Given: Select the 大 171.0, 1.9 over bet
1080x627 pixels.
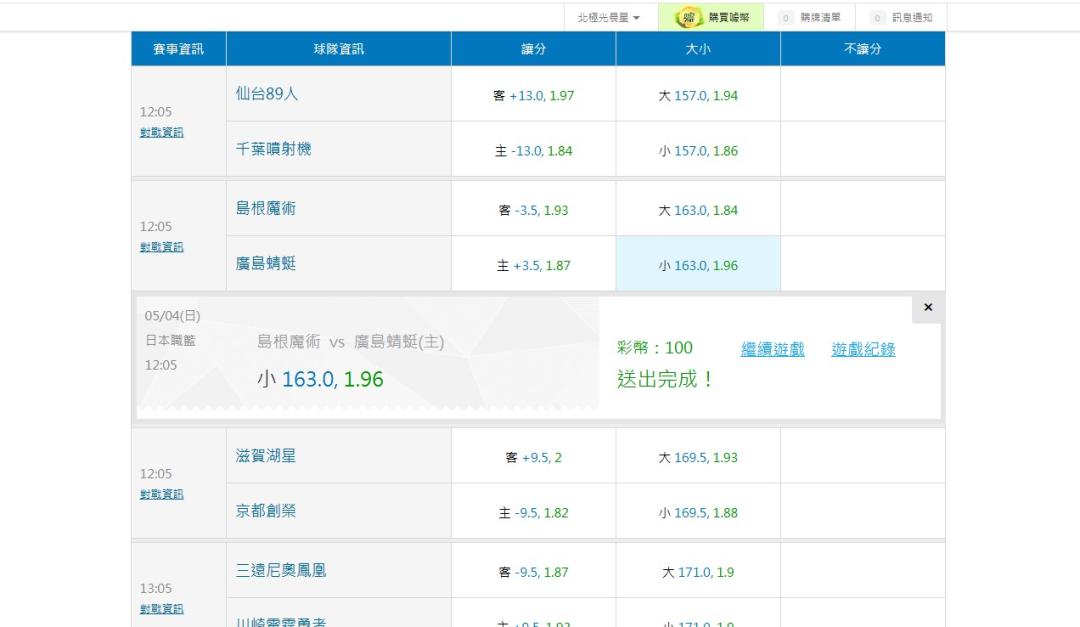Looking at the screenshot, I should click(698, 572).
